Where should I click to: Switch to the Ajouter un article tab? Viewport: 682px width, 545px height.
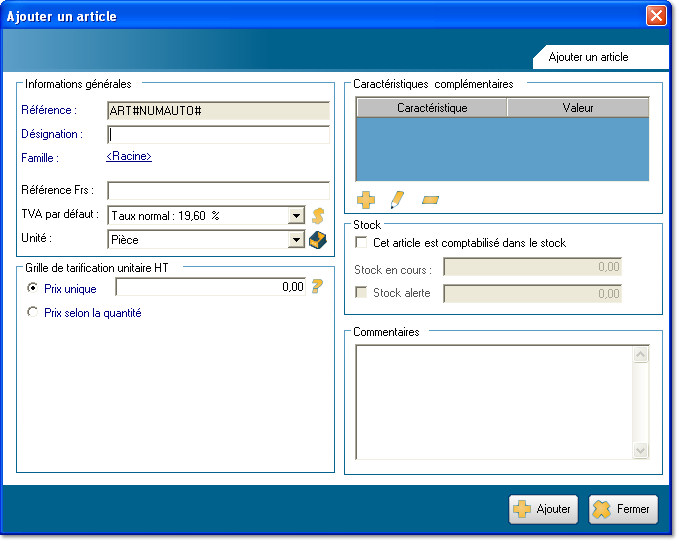[588, 57]
